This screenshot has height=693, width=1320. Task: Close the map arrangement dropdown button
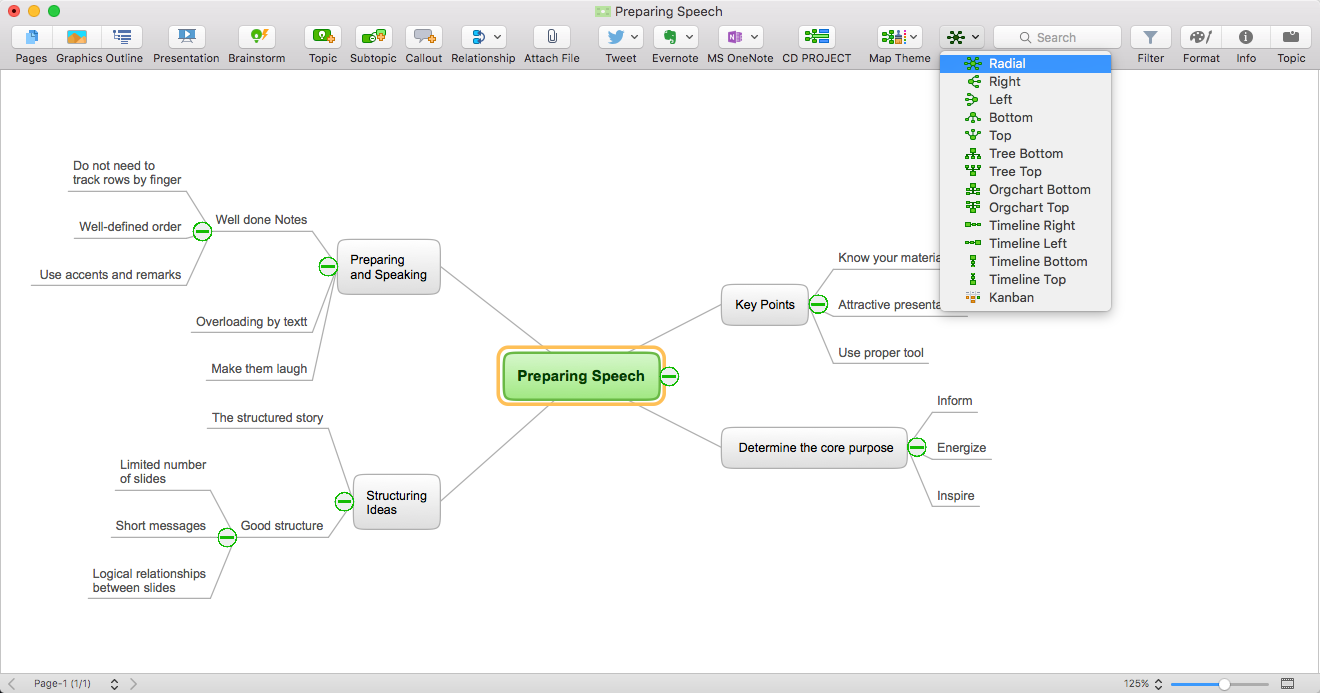point(962,37)
